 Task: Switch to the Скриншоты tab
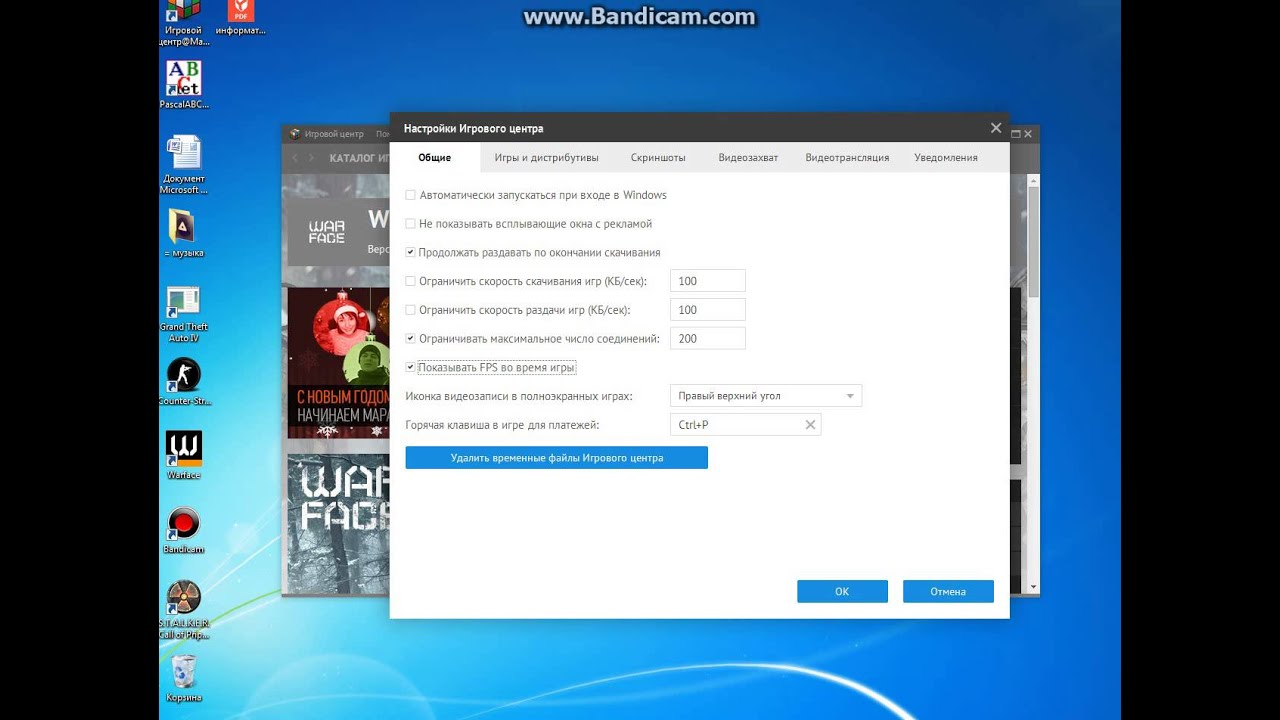658,158
